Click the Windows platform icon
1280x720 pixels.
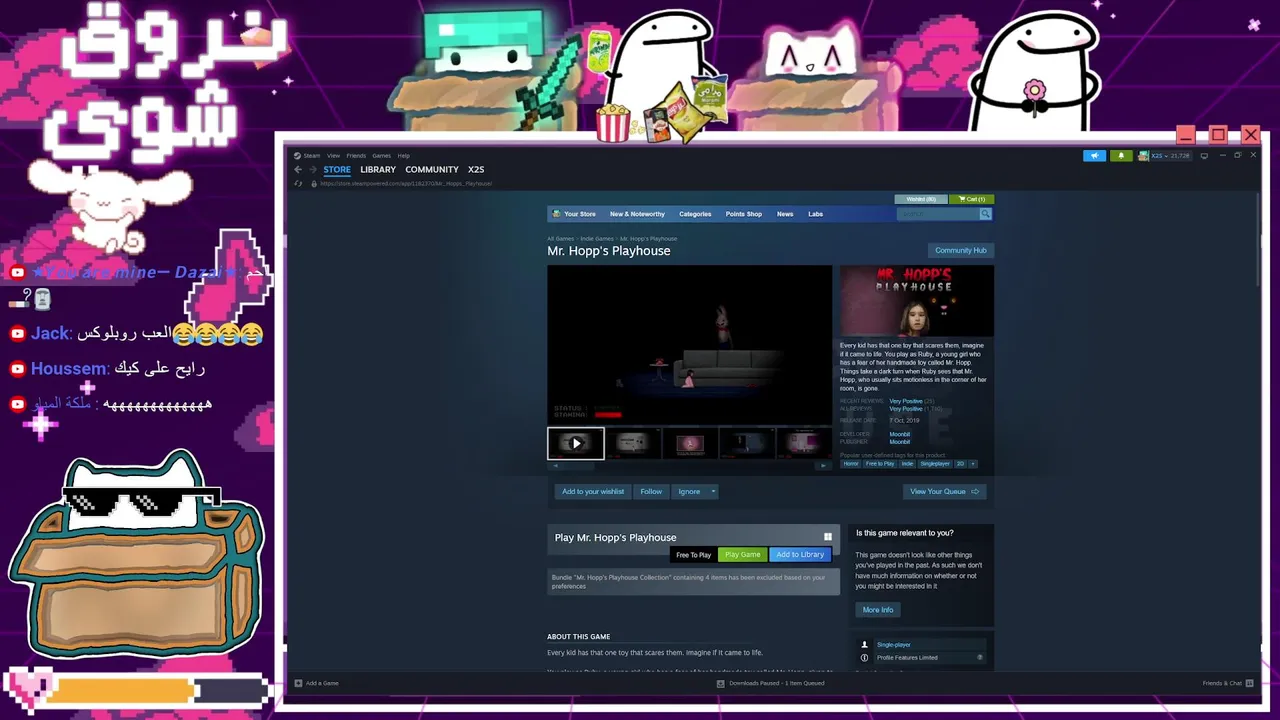click(x=827, y=537)
